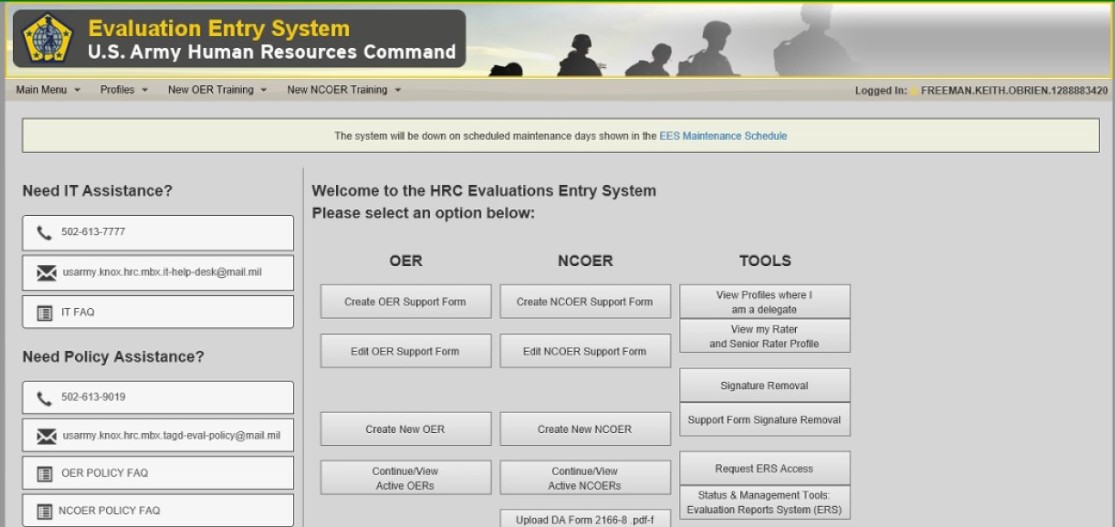Click the NCOER column heading

585,261
